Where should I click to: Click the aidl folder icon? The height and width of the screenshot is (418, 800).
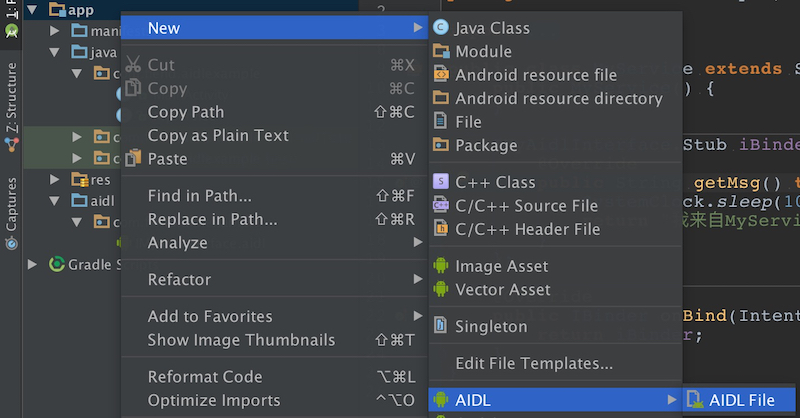click(80, 200)
